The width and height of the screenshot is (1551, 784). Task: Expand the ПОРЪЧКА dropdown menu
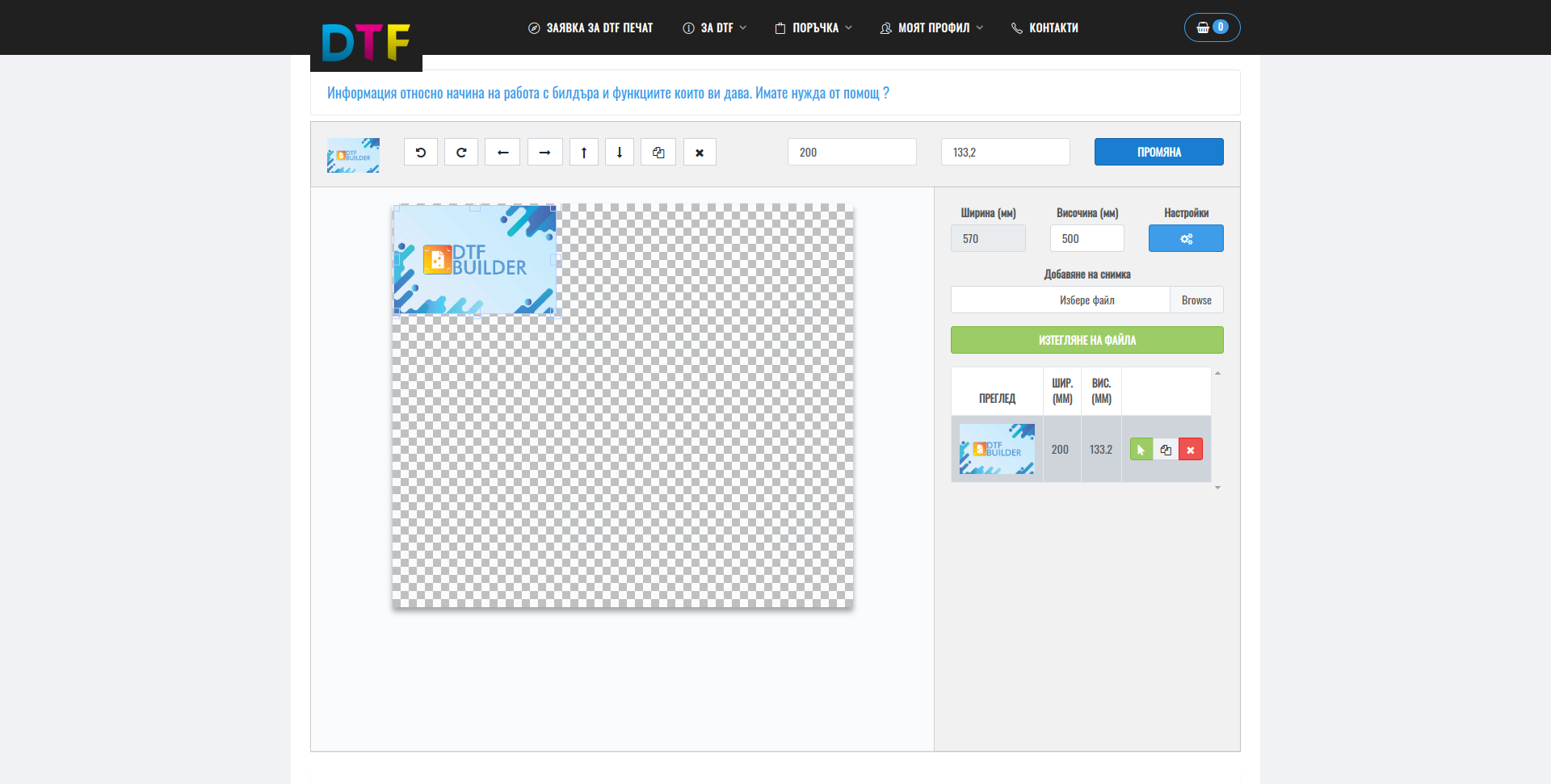[x=813, y=28]
